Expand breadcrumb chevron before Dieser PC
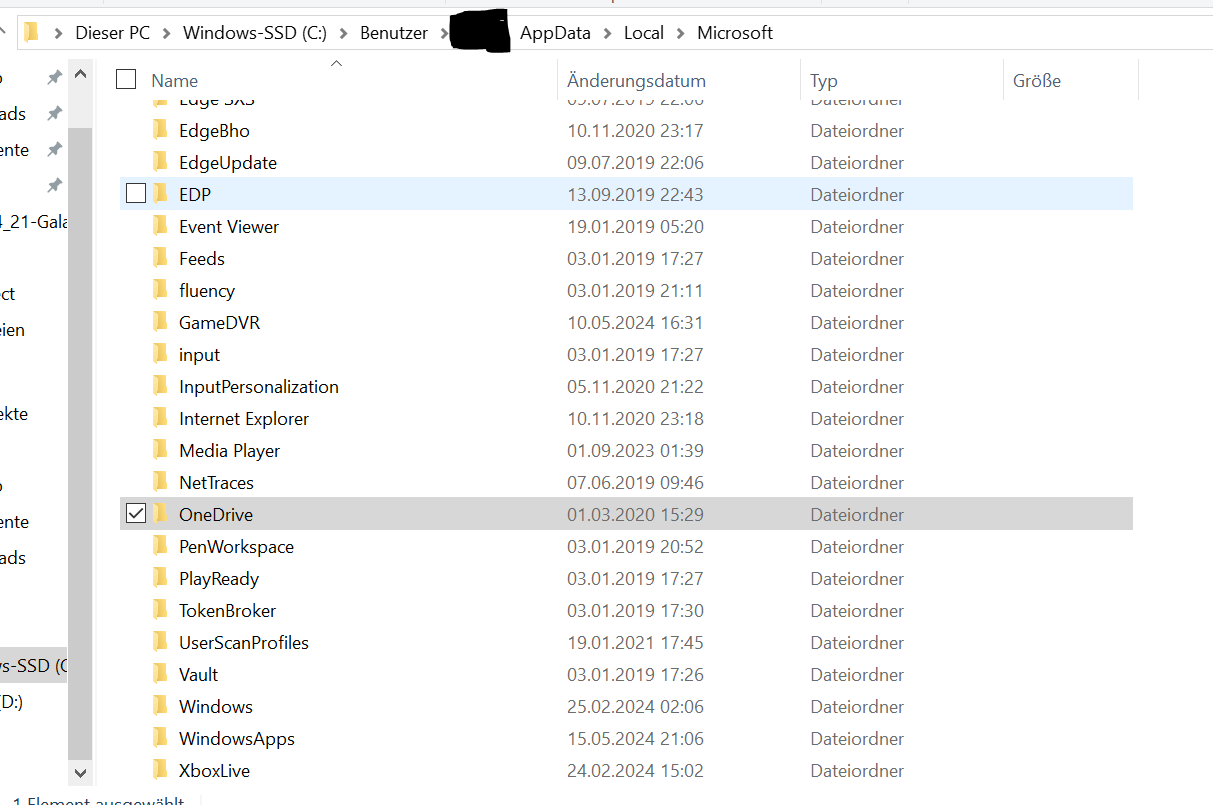The width and height of the screenshot is (1213, 805). [58, 33]
